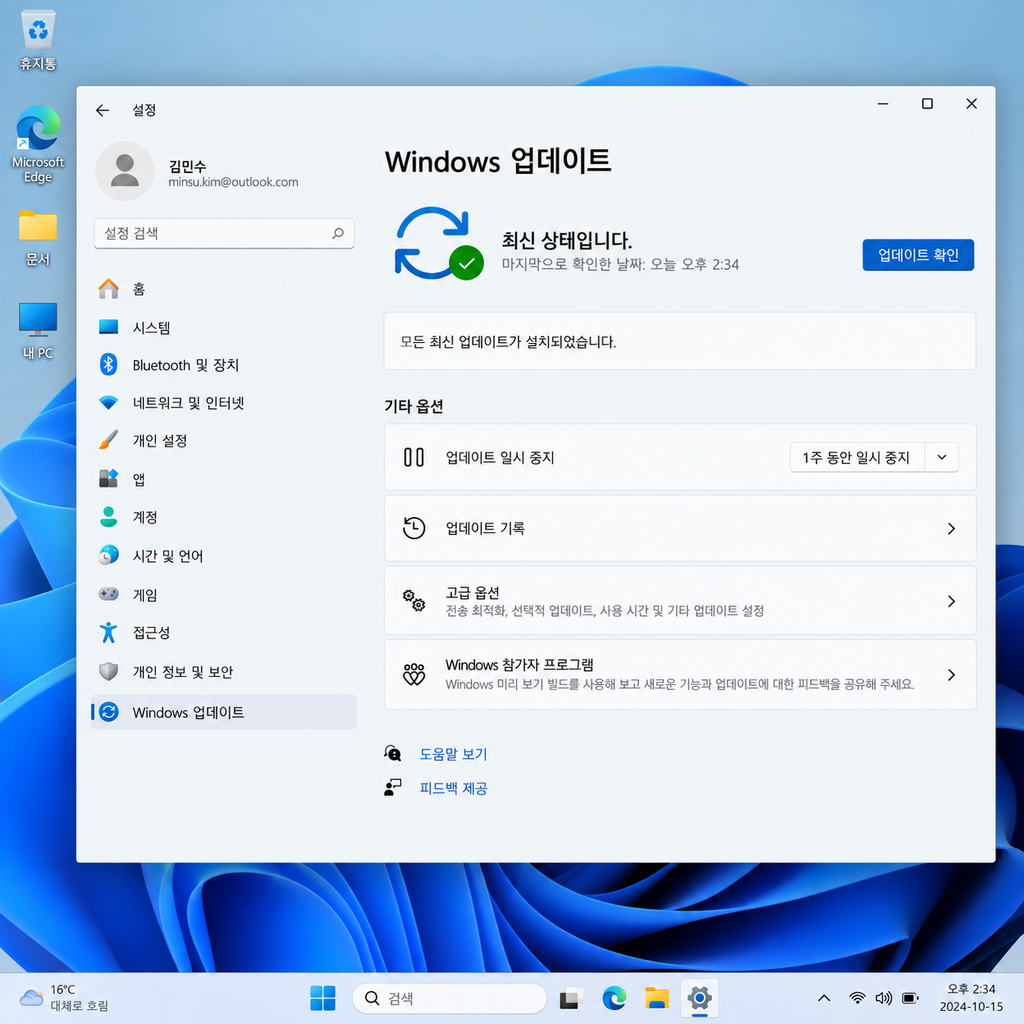Click the back arrow in Settings

(103, 110)
